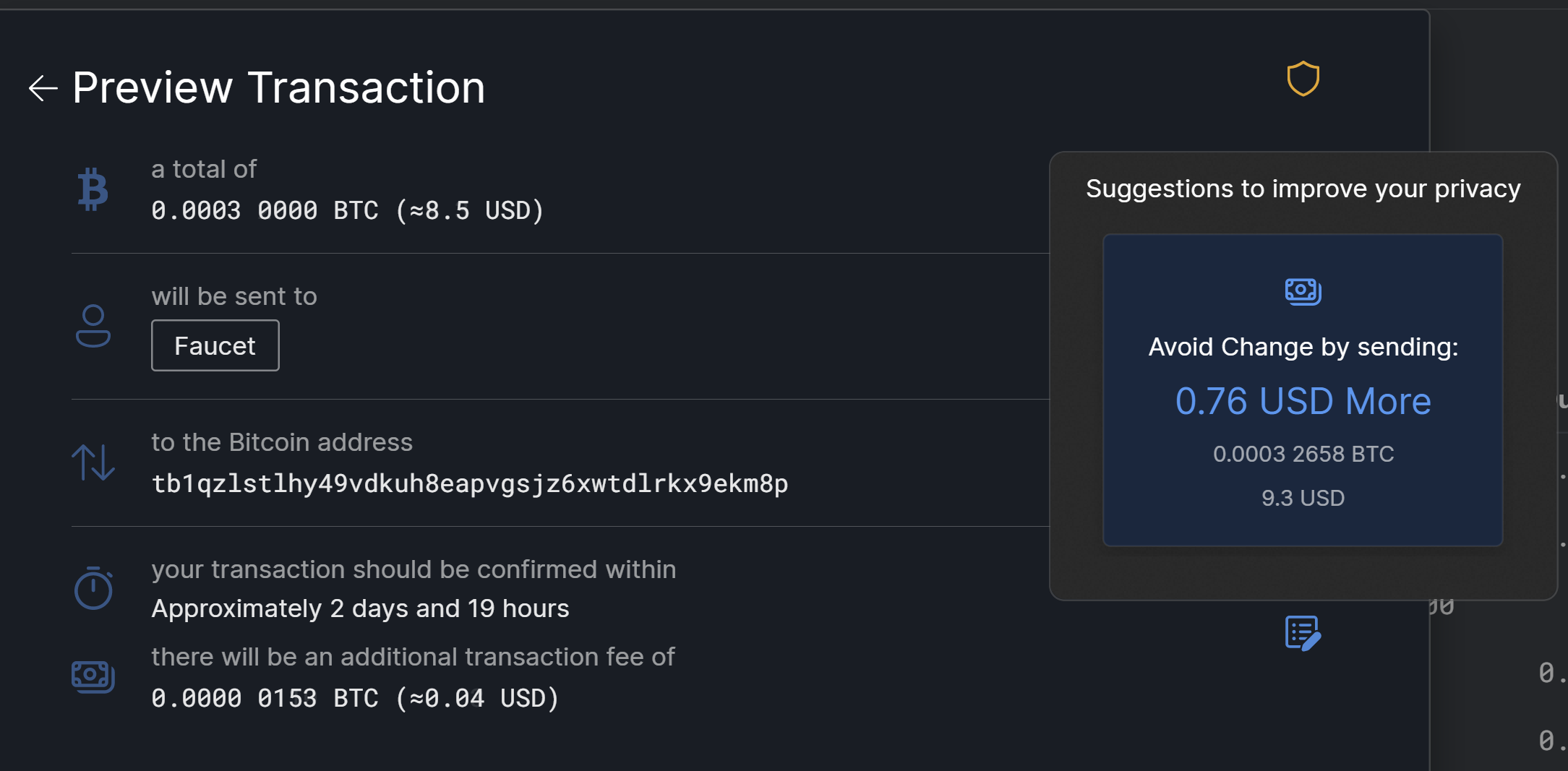Click the Approximately 2 days confirmation estimate
The height and width of the screenshot is (771, 1568).
[360, 608]
